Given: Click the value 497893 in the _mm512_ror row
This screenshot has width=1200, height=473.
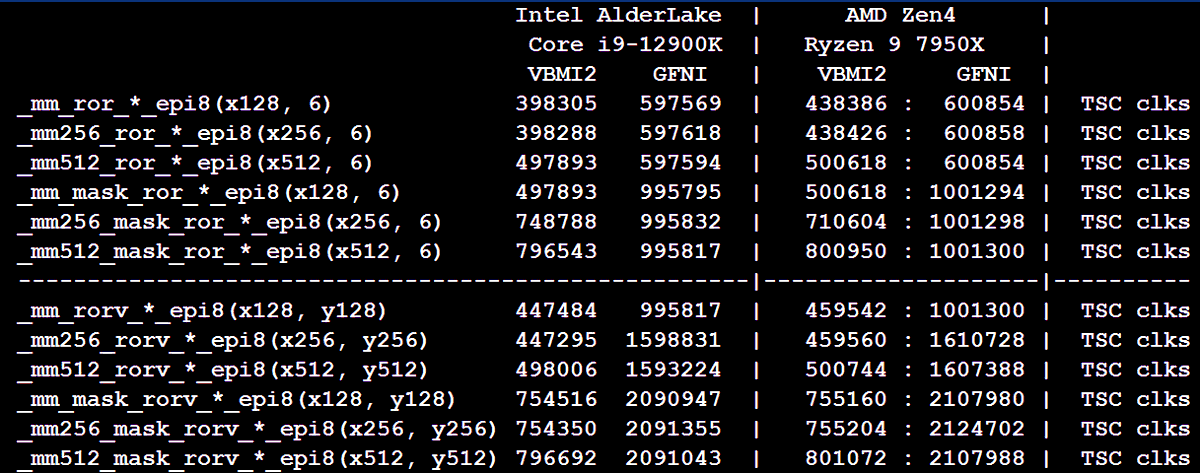Looking at the screenshot, I should (x=557, y=162).
